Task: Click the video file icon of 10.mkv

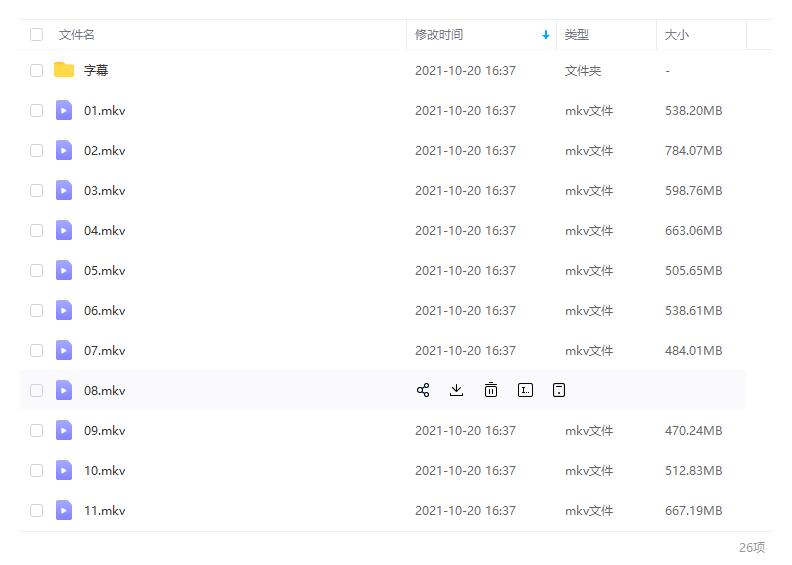Action: coord(64,470)
